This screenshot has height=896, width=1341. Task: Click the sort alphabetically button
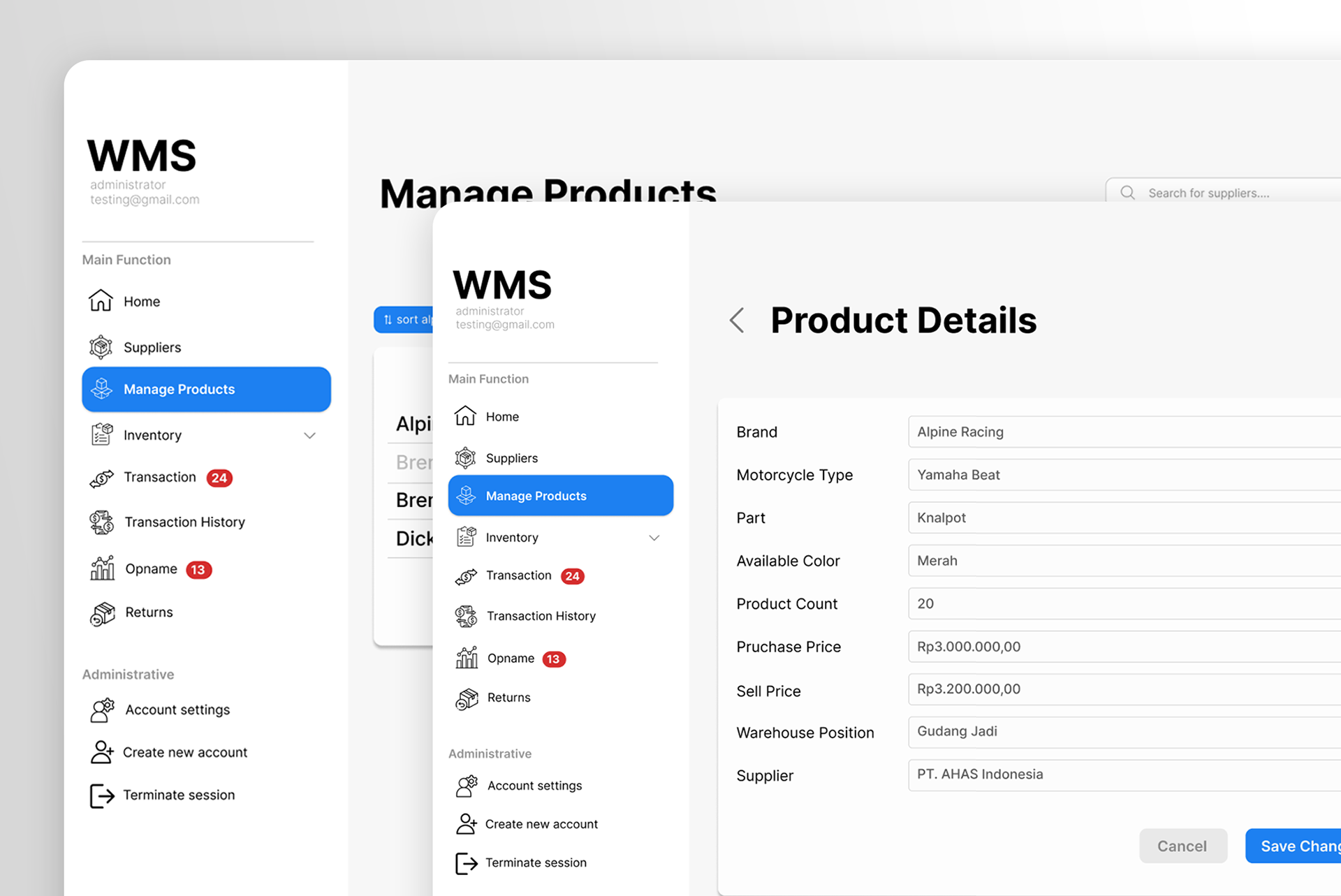(x=405, y=320)
